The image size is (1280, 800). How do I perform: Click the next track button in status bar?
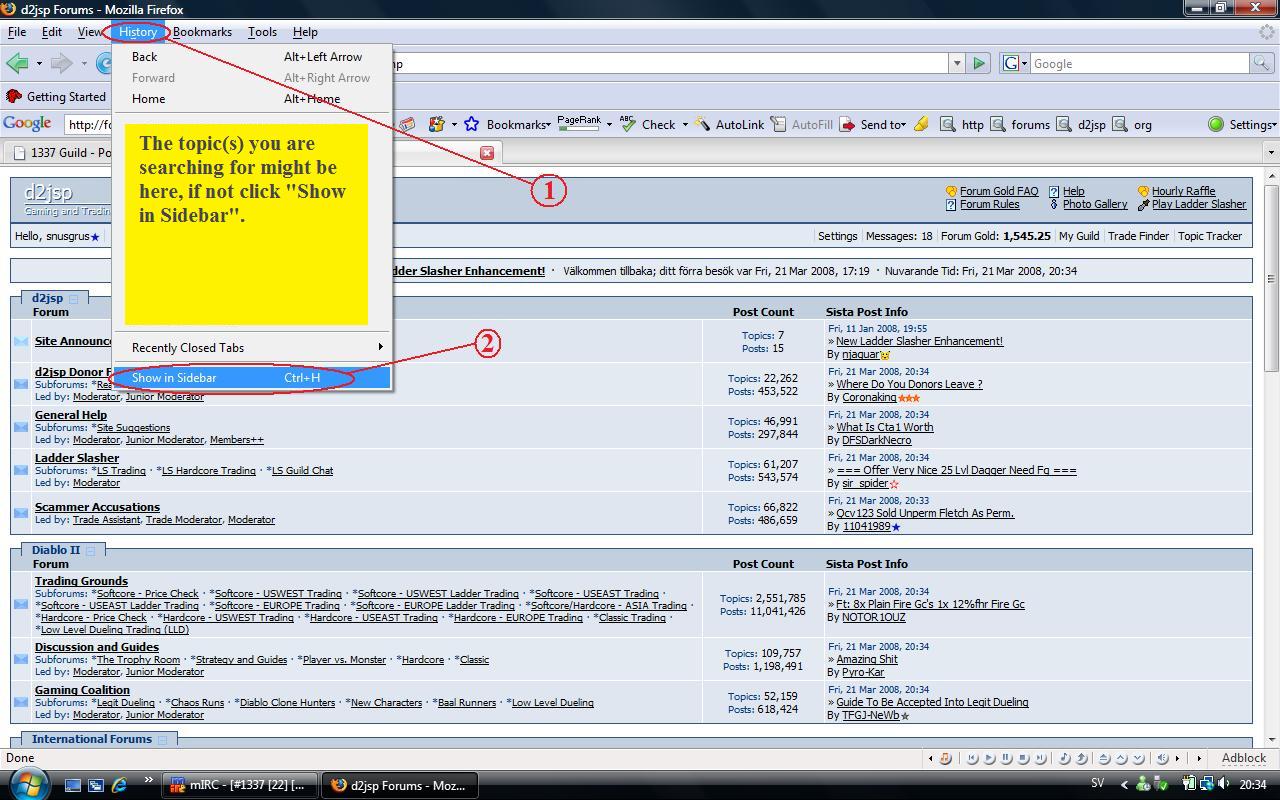(x=1040, y=758)
